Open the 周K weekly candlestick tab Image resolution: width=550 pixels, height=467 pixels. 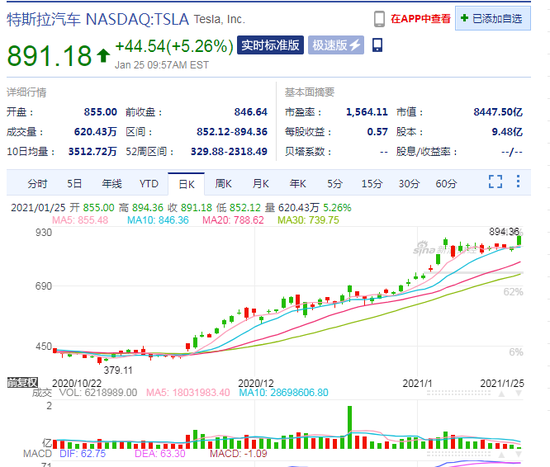tap(223, 184)
